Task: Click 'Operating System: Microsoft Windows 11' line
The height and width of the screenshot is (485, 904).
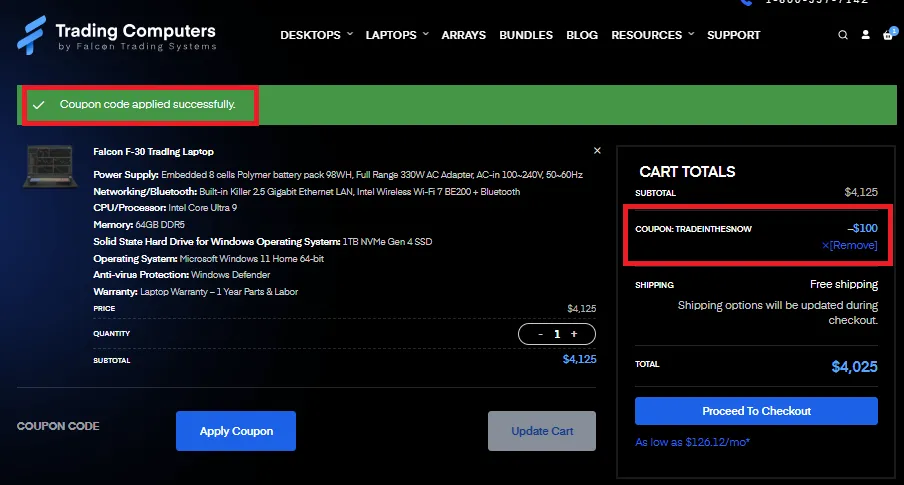Action: point(209,259)
